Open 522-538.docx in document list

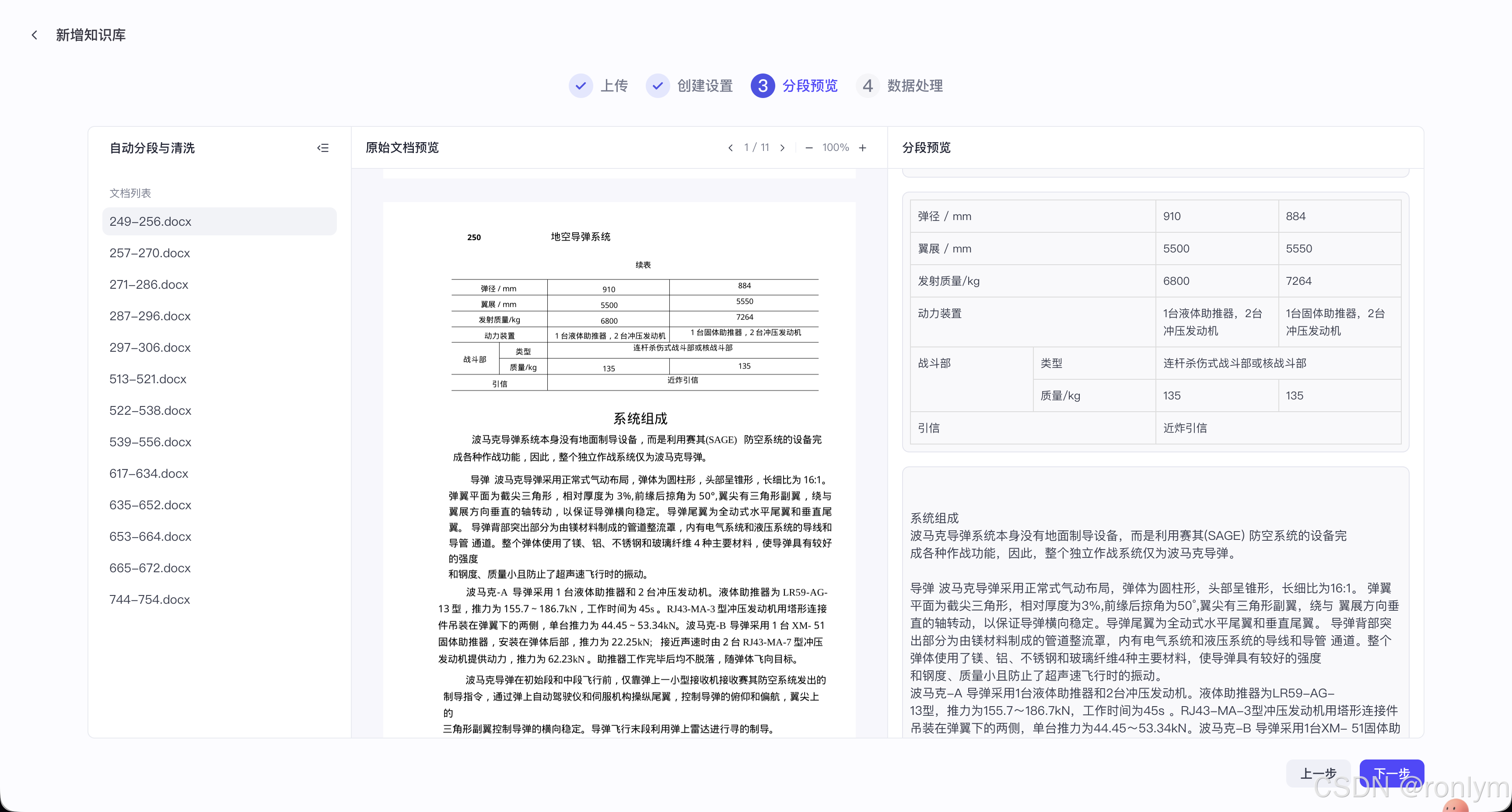[x=220, y=410]
